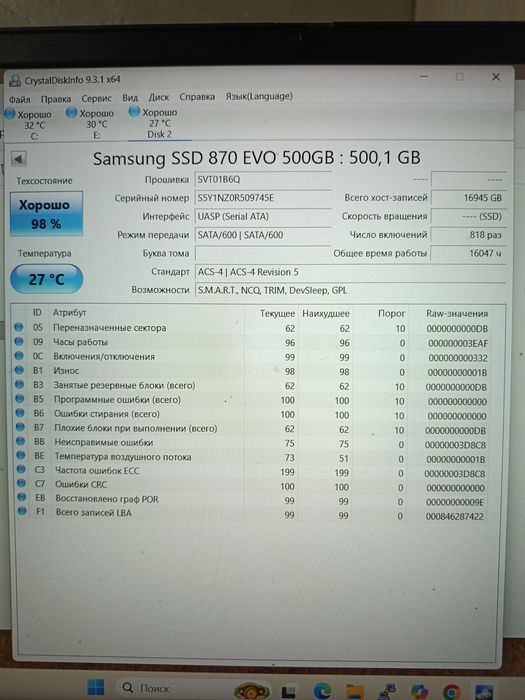
Task: Click the Хорошо 98 % health status button
Action: (x=46, y=214)
